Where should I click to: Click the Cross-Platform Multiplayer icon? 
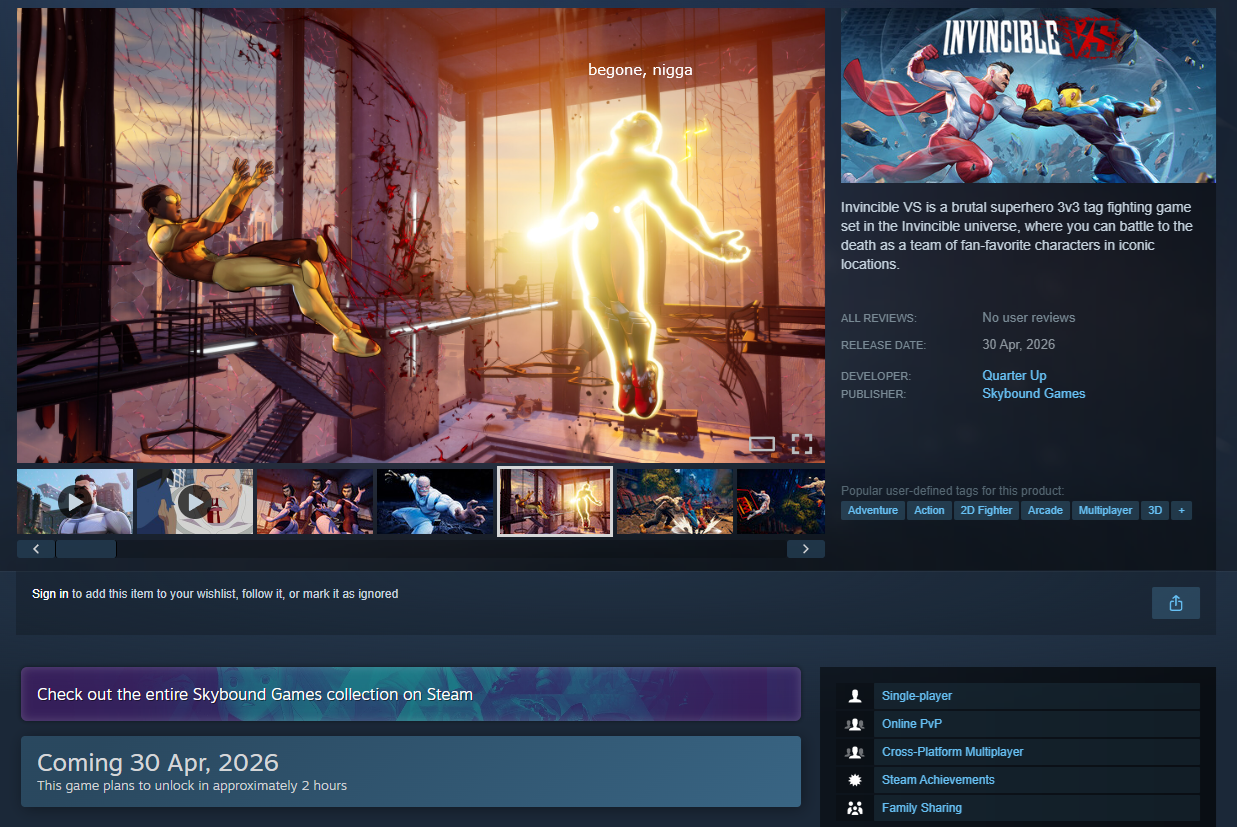855,752
